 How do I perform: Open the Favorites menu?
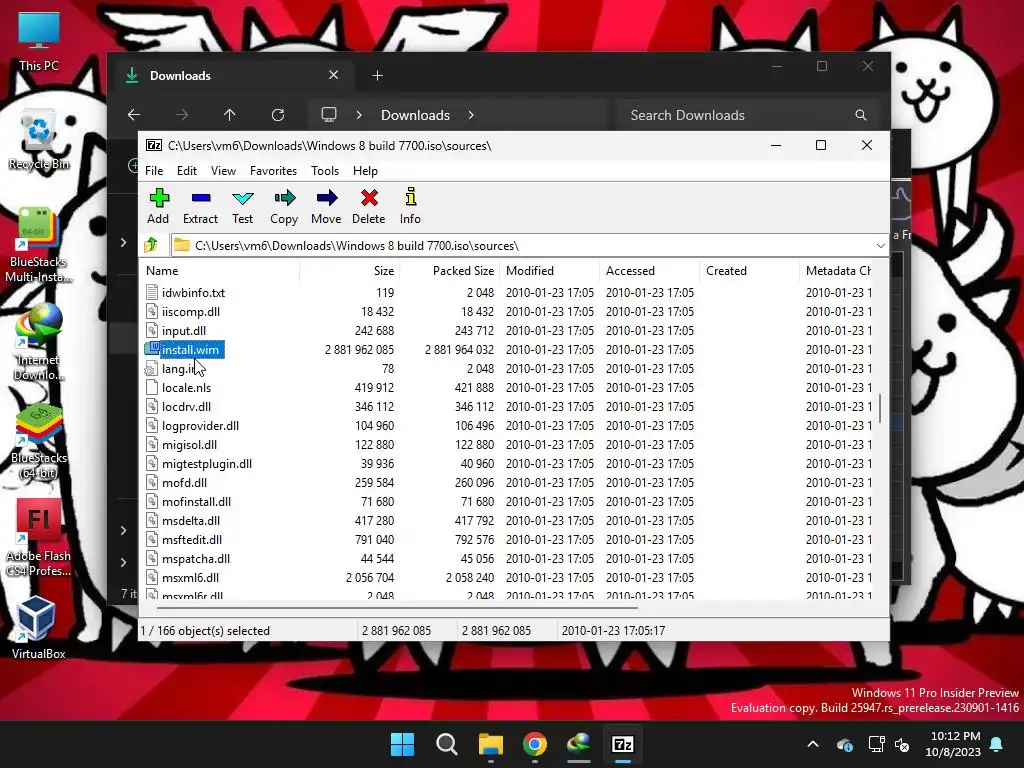[273, 170]
